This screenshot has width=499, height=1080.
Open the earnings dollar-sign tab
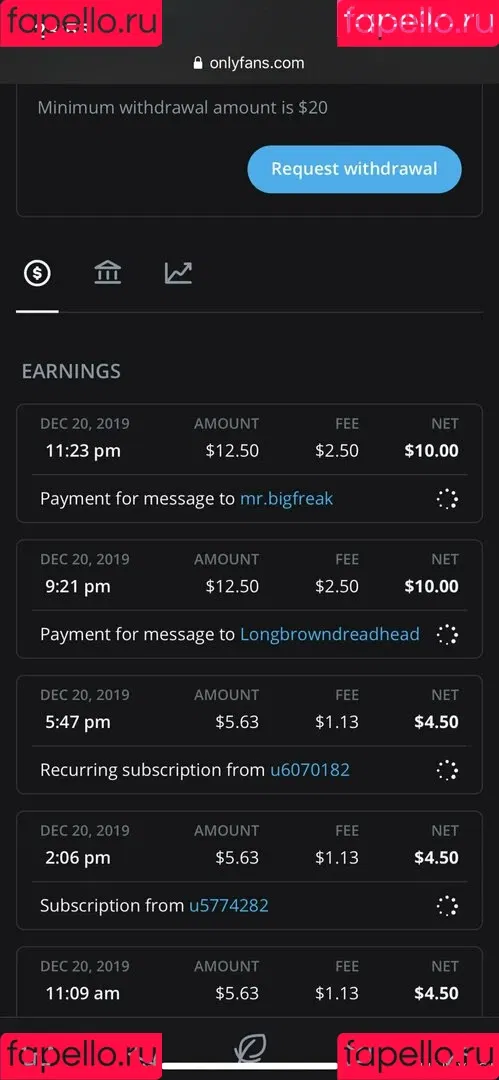37,273
